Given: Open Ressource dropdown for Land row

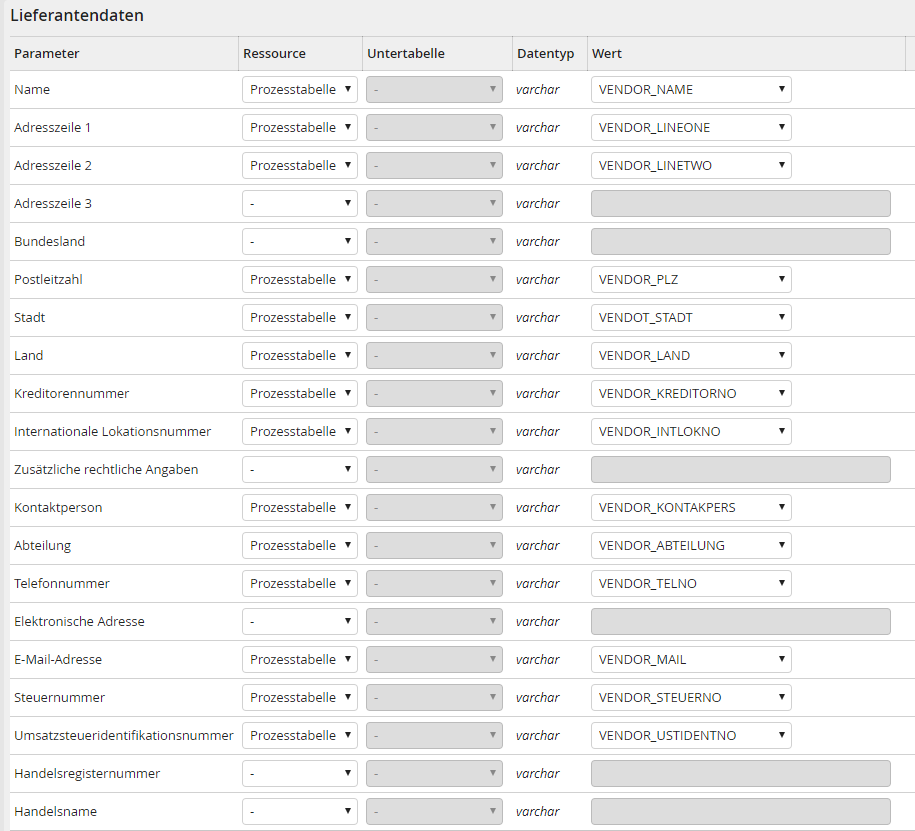Looking at the screenshot, I should [299, 355].
